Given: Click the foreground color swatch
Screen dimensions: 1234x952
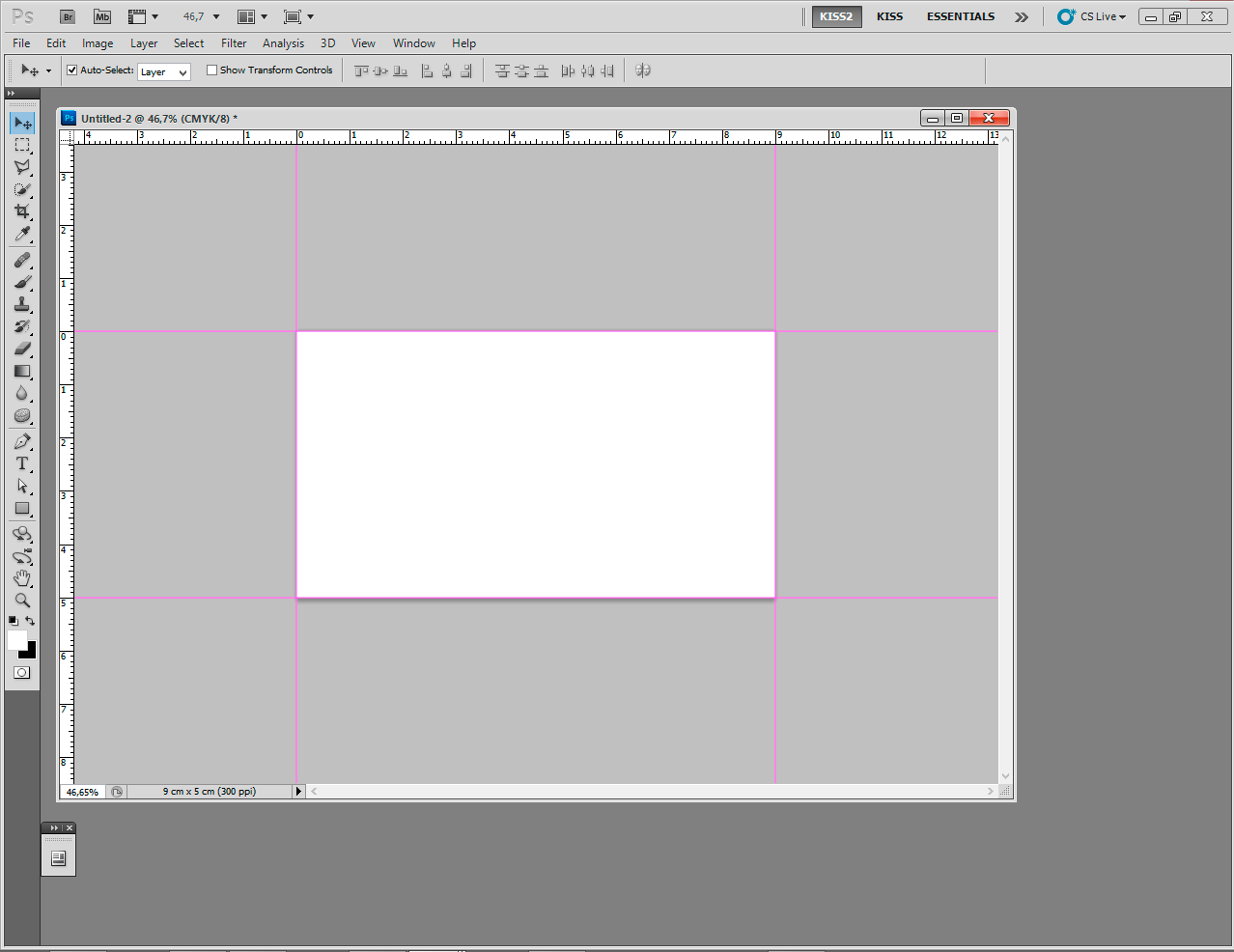Looking at the screenshot, I should tap(16, 641).
